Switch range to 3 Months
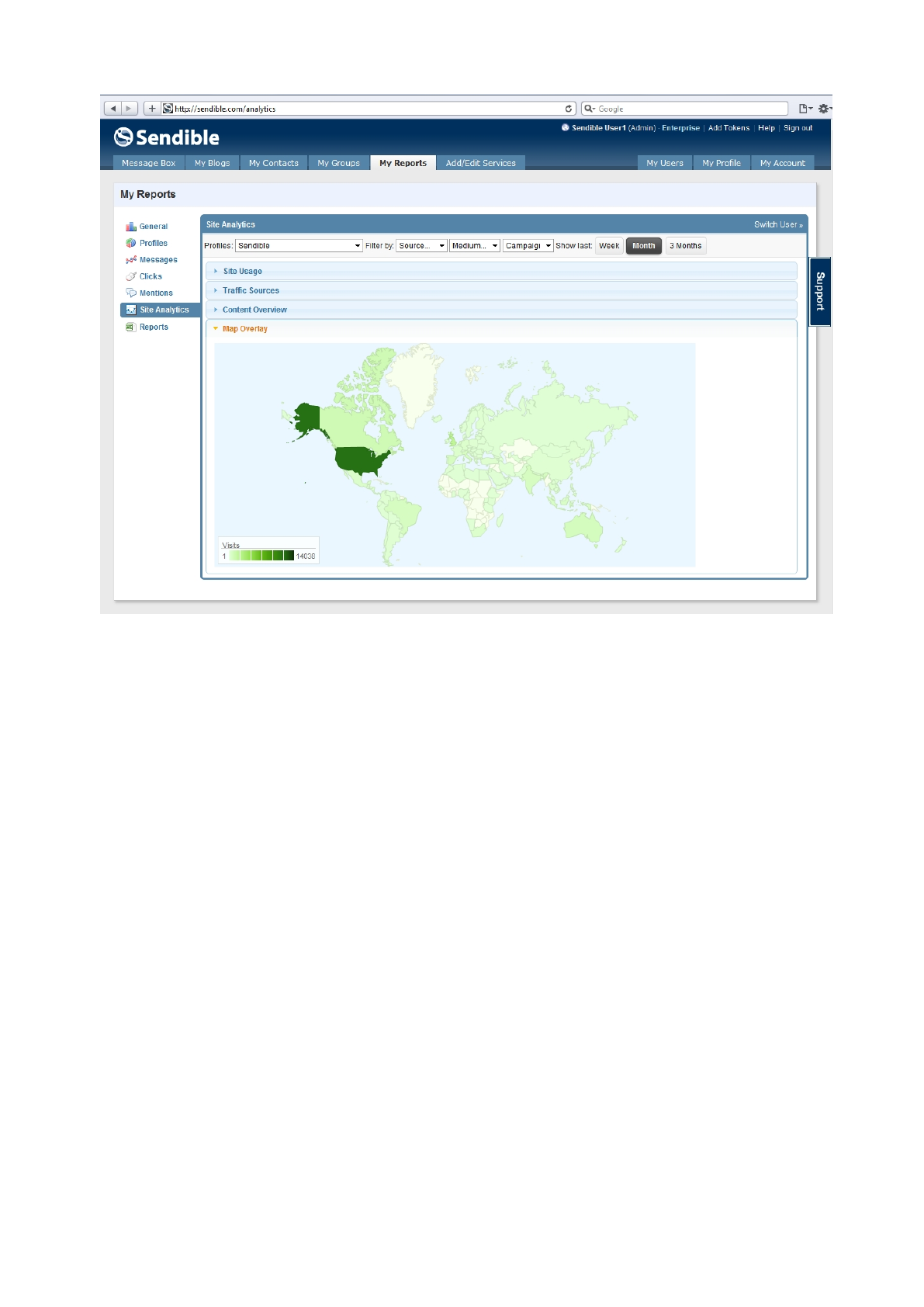This screenshot has height=1307, width=924. 686,246
